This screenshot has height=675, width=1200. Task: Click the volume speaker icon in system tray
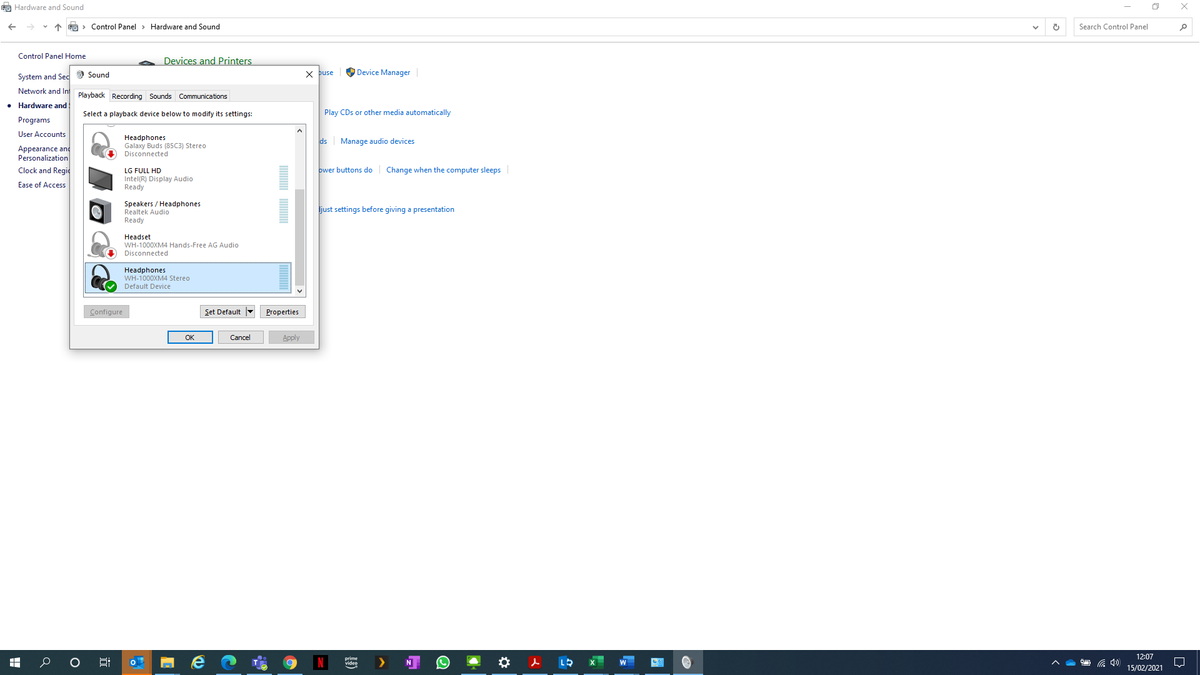pos(1114,663)
